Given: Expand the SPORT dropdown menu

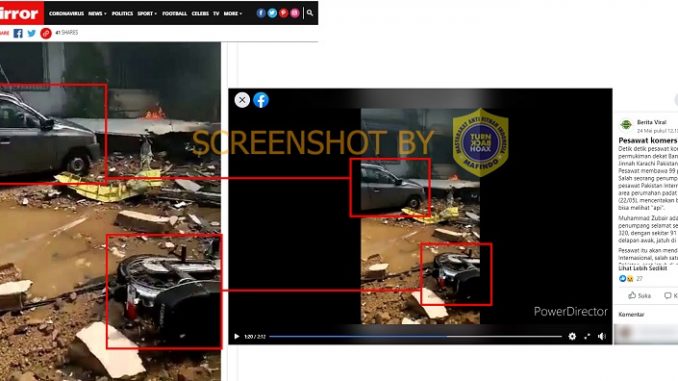Looking at the screenshot, I should (147, 13).
